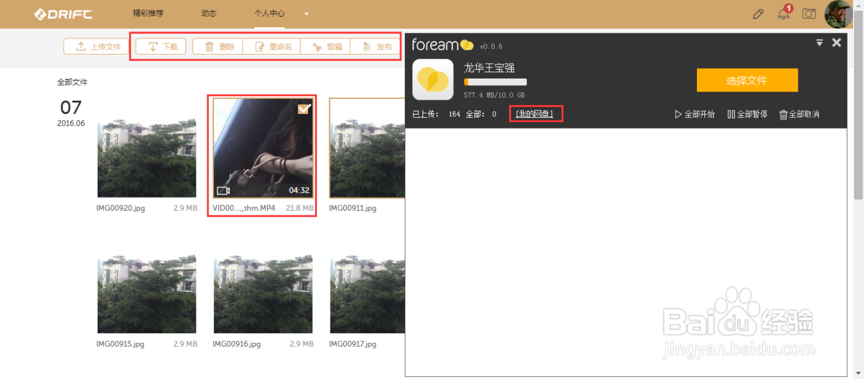Select the IMG00915.jpg thumbnail

point(147,294)
